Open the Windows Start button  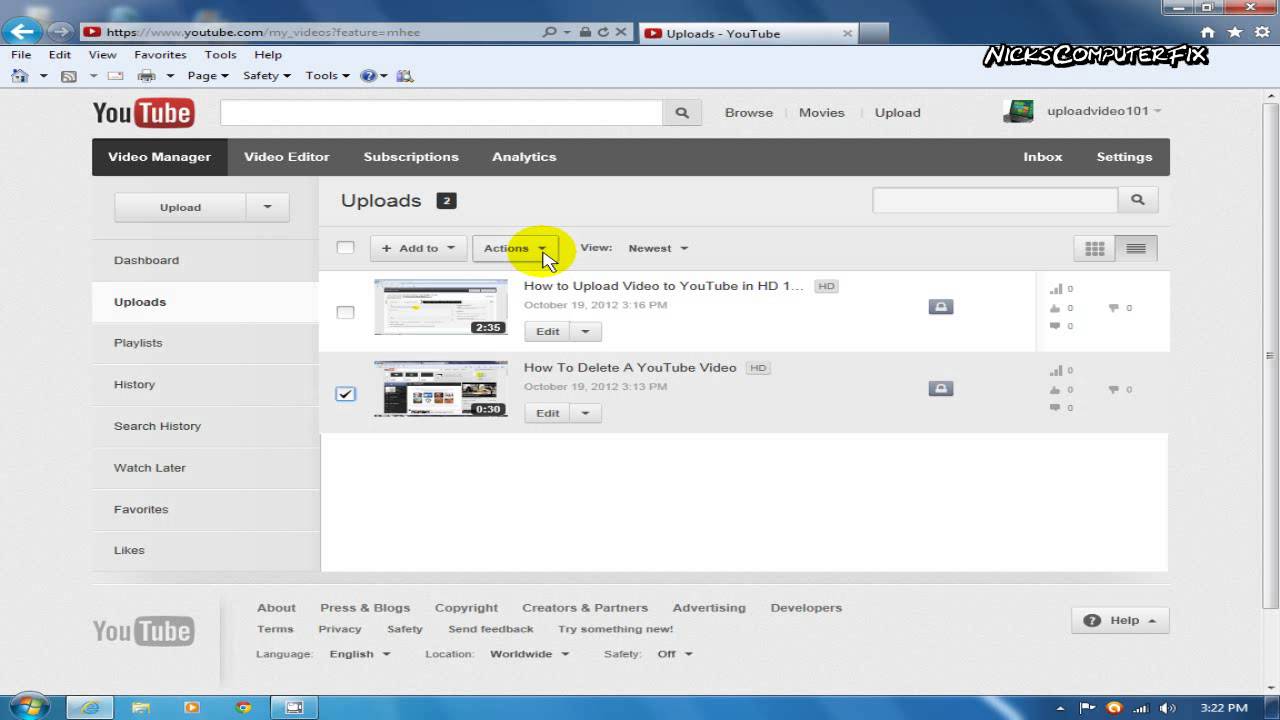[x=30, y=707]
